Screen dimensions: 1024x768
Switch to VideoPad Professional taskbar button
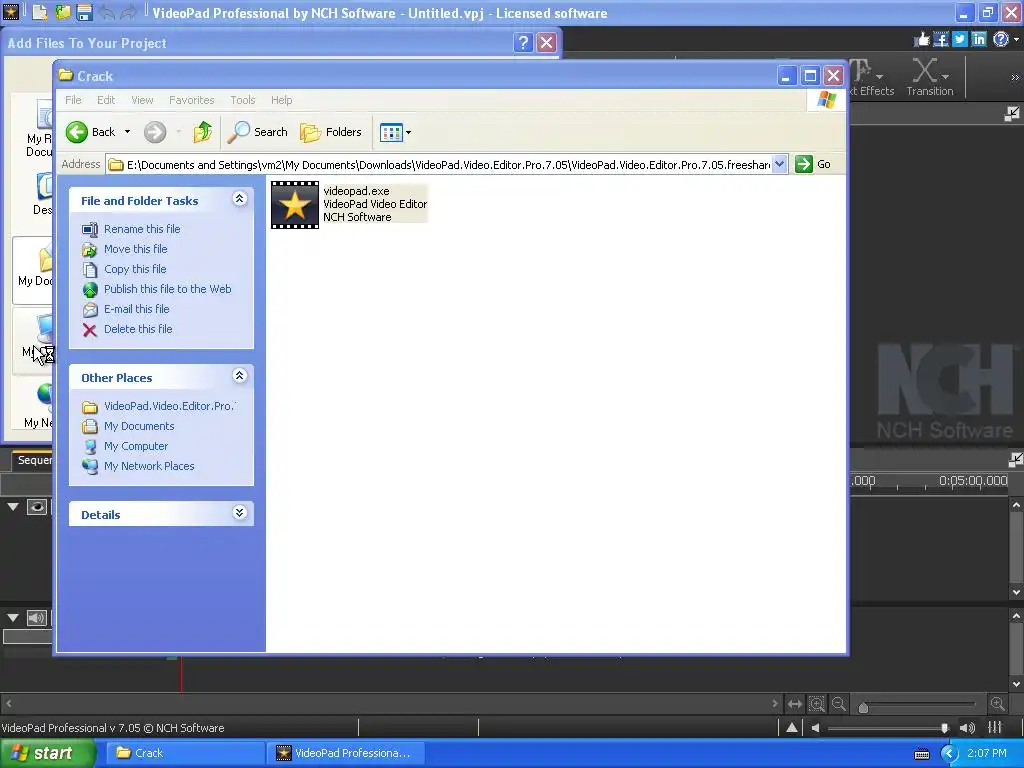pos(345,754)
